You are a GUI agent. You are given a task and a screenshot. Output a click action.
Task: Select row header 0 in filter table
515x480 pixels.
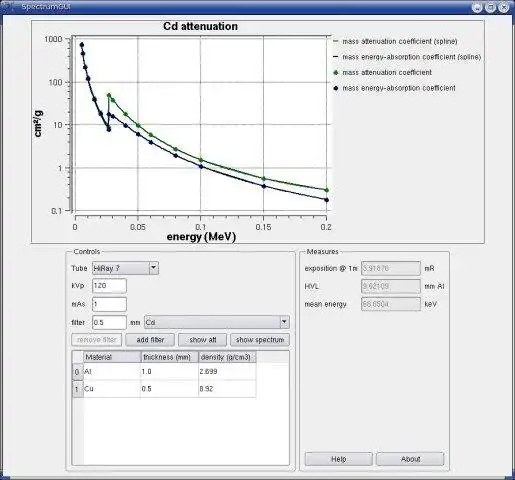78,372
